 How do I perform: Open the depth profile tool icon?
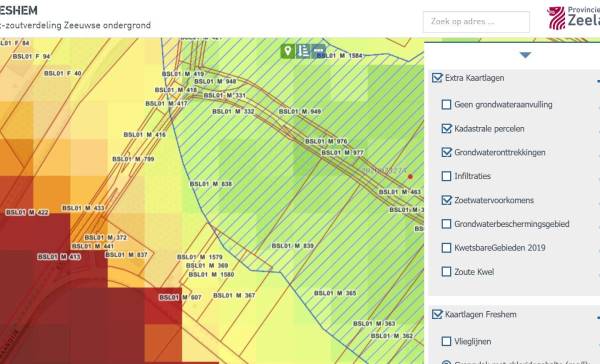point(303,51)
